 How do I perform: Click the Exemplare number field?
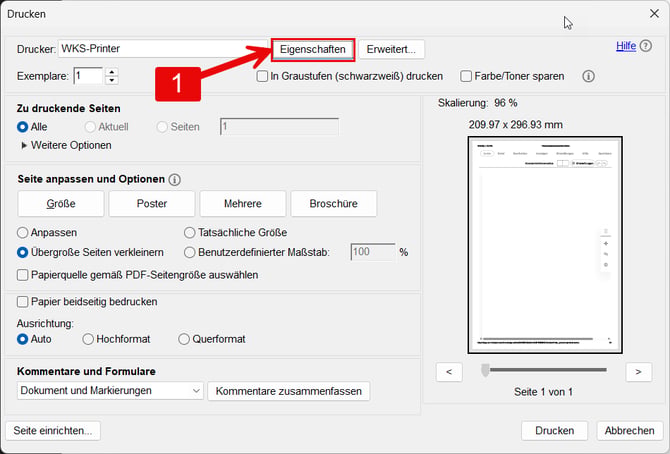pos(88,76)
